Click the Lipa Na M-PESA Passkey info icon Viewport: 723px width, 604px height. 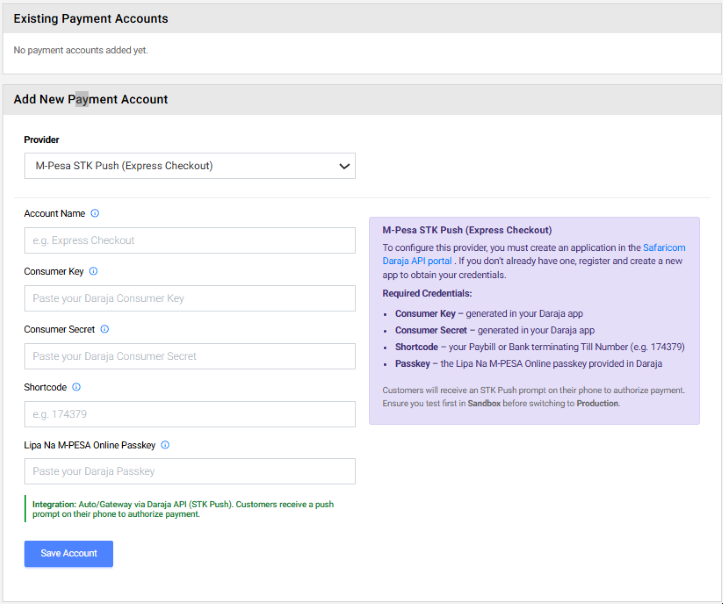pyautogui.click(x=165, y=445)
